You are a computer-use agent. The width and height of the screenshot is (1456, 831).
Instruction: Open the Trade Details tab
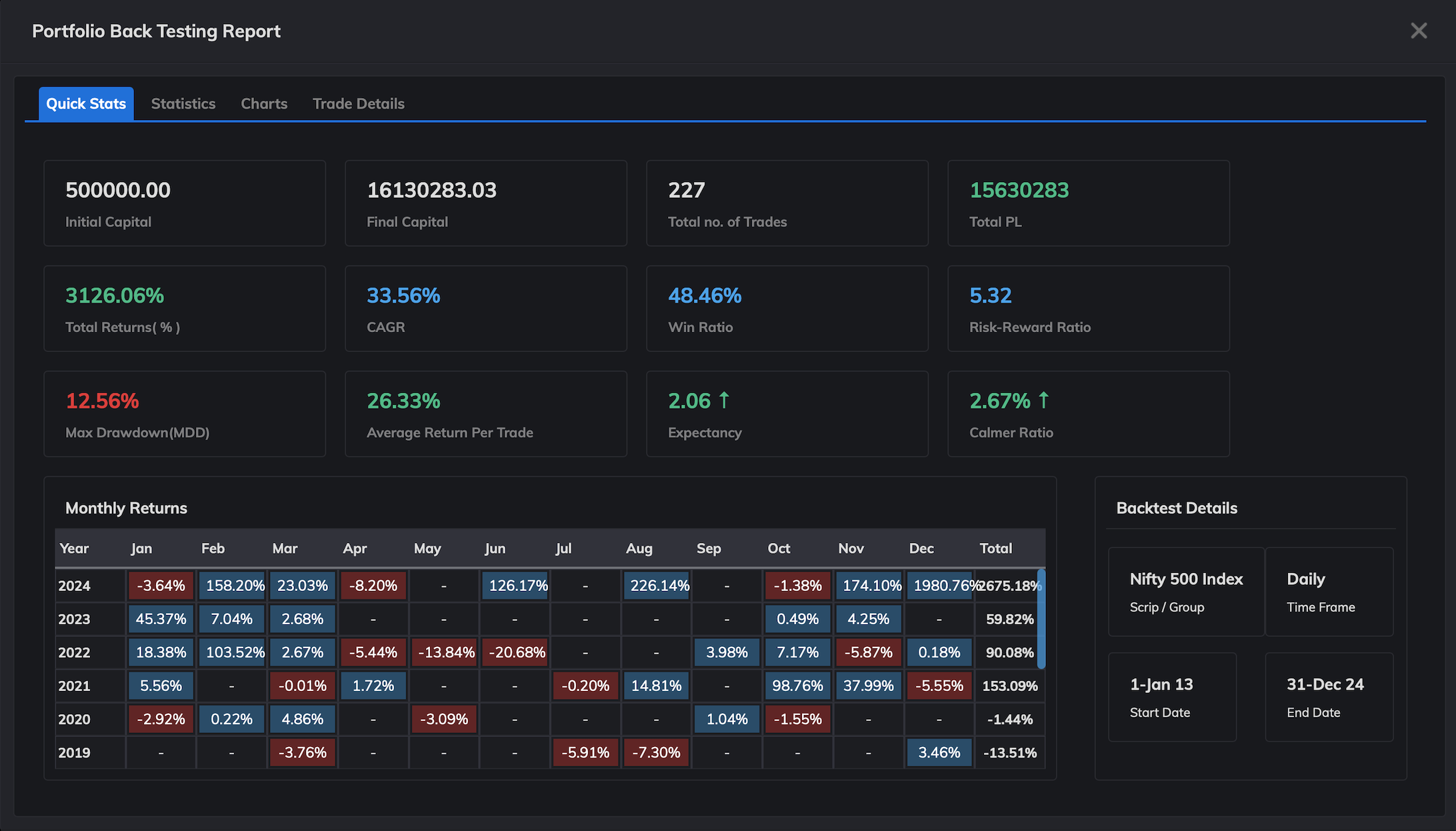tap(359, 103)
